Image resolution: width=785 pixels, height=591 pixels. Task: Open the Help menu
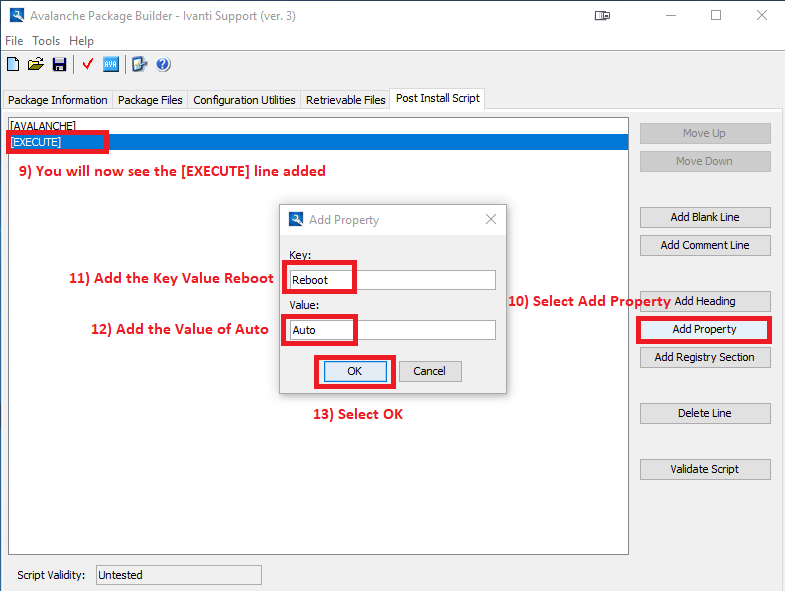(81, 41)
